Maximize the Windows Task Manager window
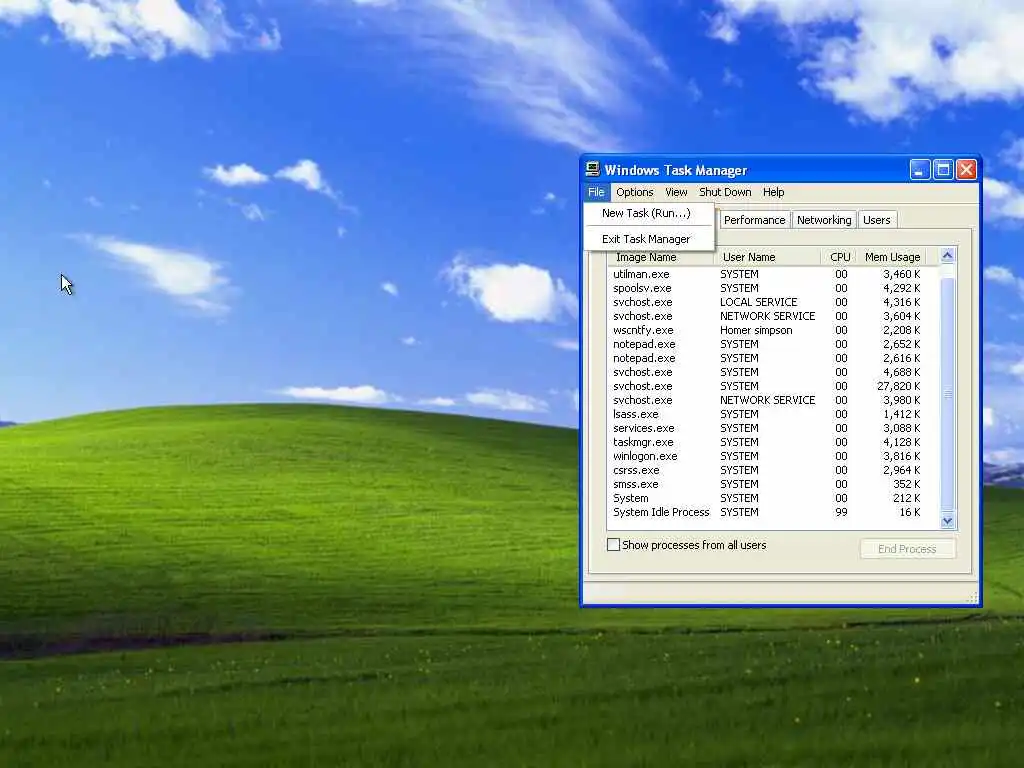1024x768 pixels. [943, 170]
